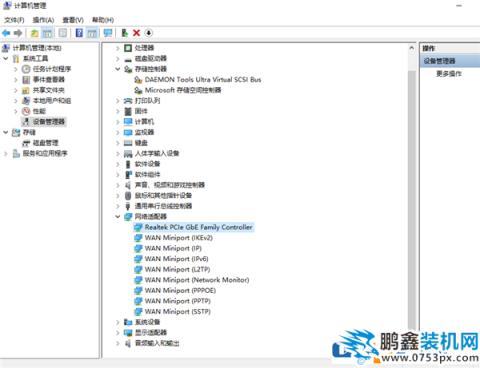Open the 帮助(H) menu
480x368 pixels.
103,20
